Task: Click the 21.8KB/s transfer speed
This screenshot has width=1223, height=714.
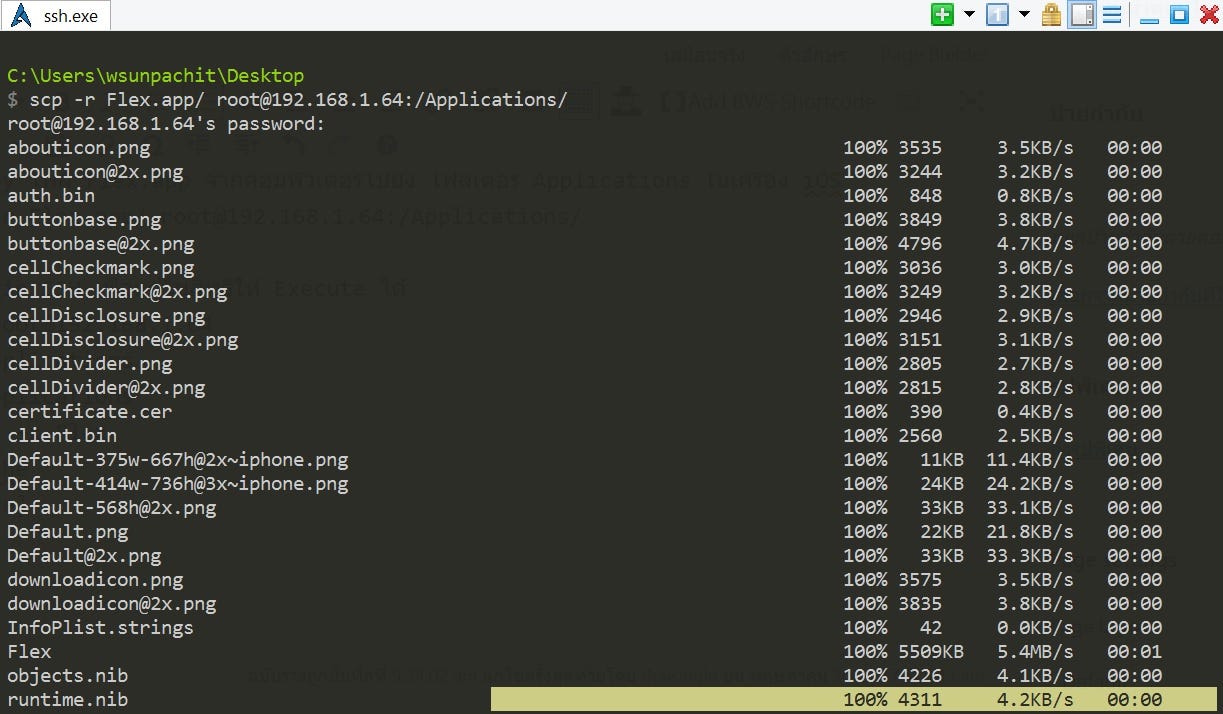Action: (1030, 532)
